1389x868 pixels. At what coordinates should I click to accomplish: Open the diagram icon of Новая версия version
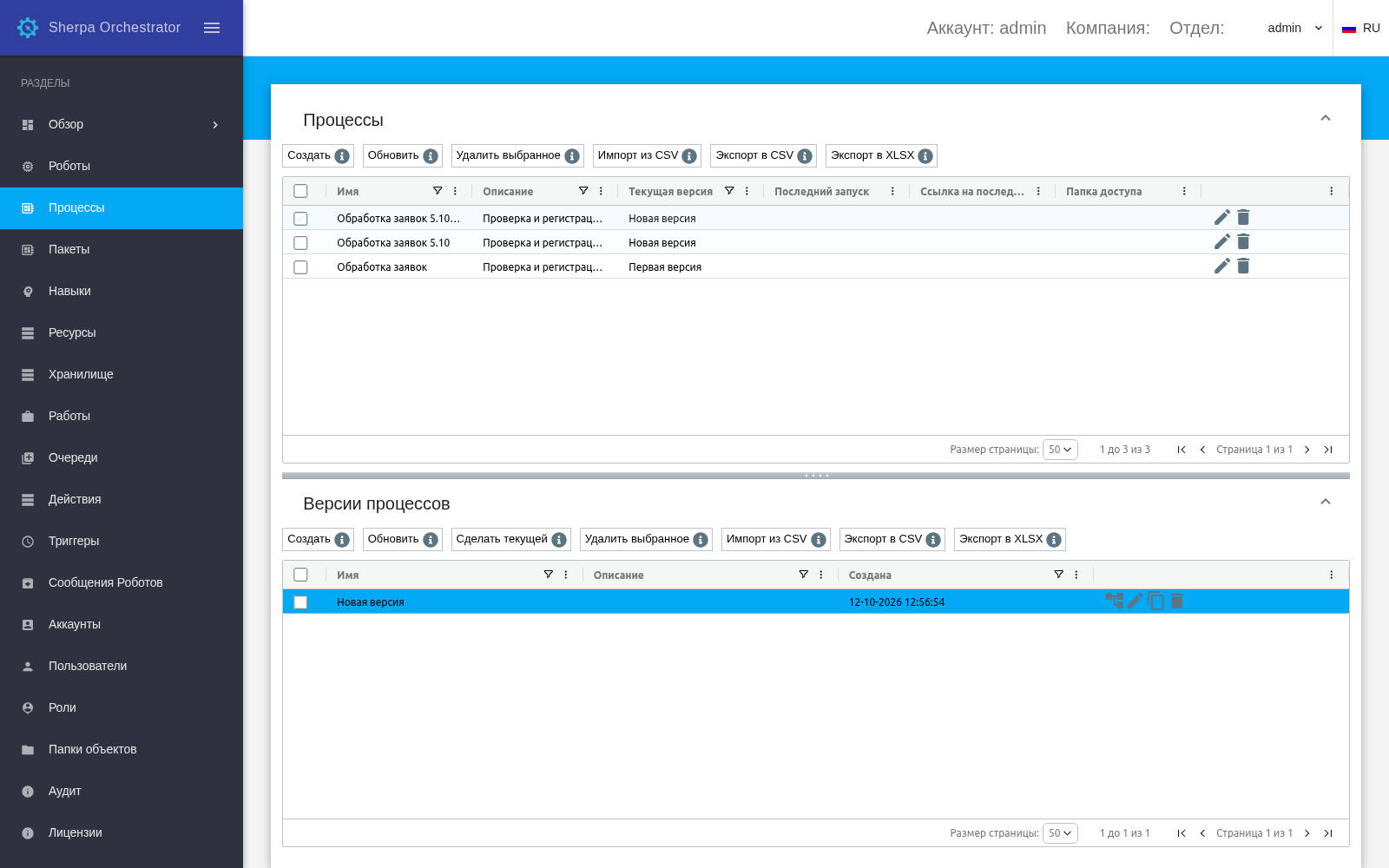pyautogui.click(x=1114, y=601)
